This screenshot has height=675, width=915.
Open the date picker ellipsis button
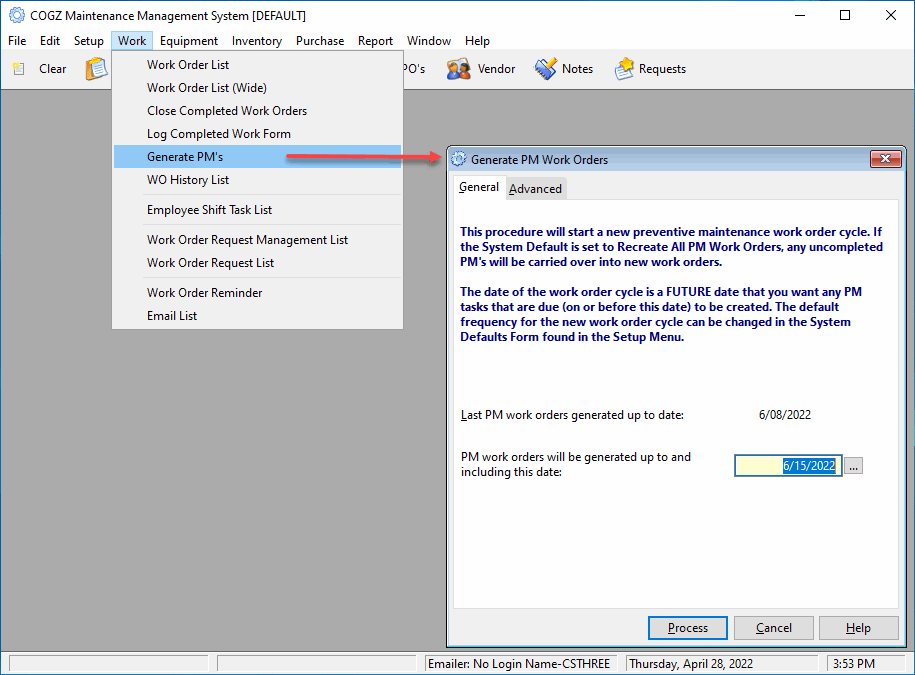coord(853,466)
